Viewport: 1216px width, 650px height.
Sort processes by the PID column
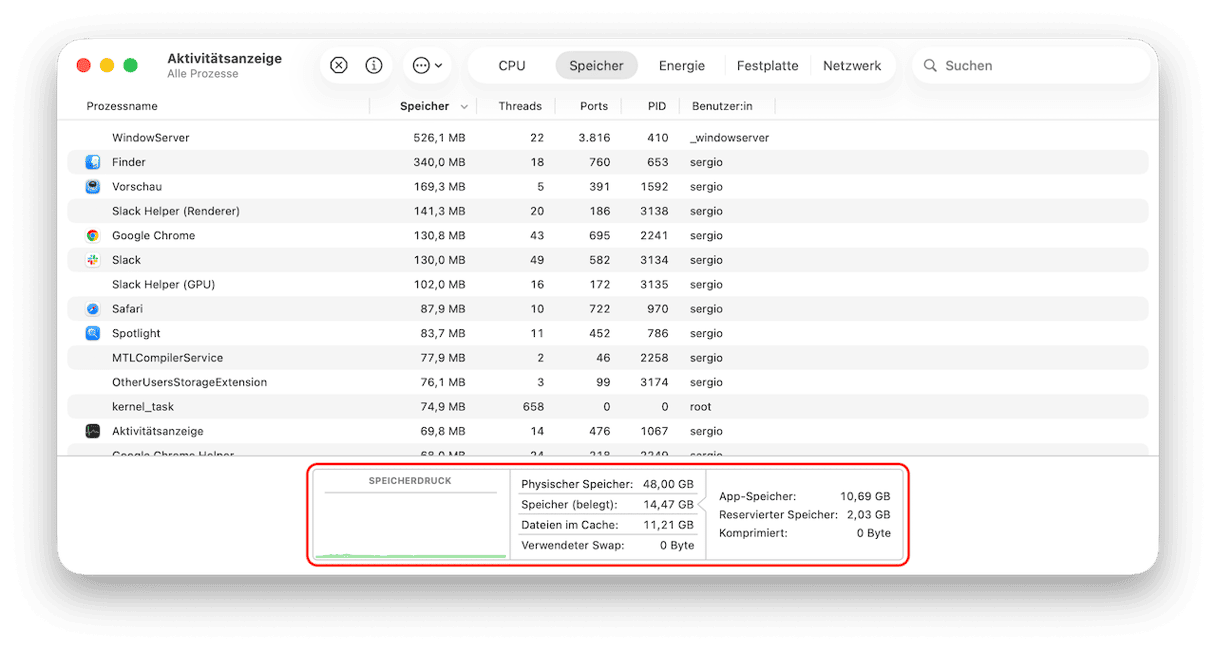(x=657, y=106)
